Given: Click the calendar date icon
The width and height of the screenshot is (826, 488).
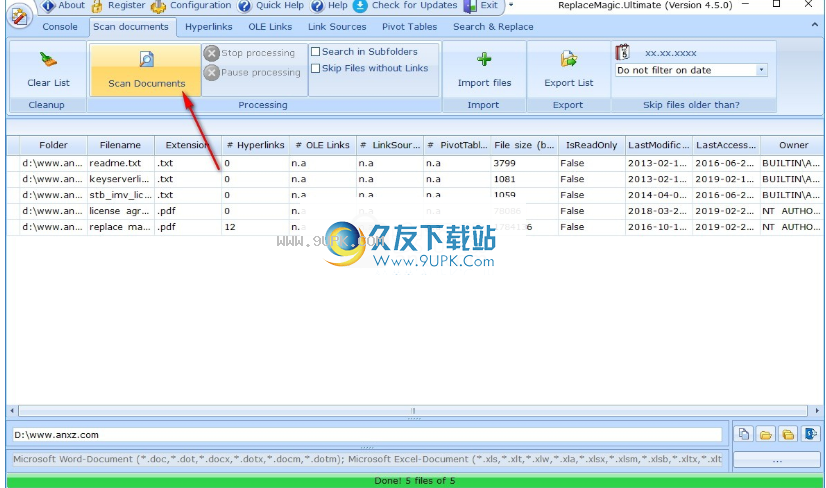Looking at the screenshot, I should pos(623,52).
